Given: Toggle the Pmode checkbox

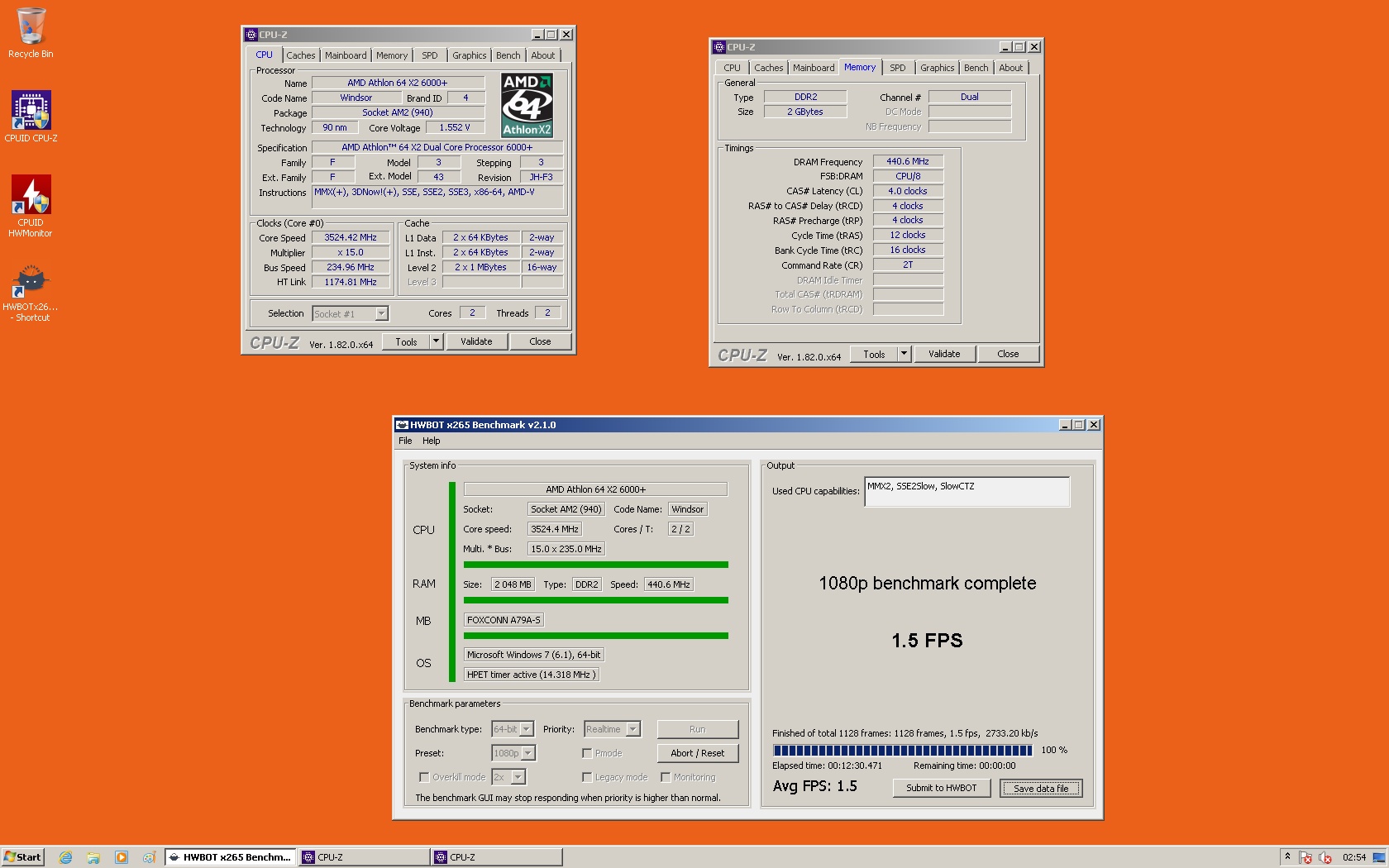Looking at the screenshot, I should coord(587,753).
